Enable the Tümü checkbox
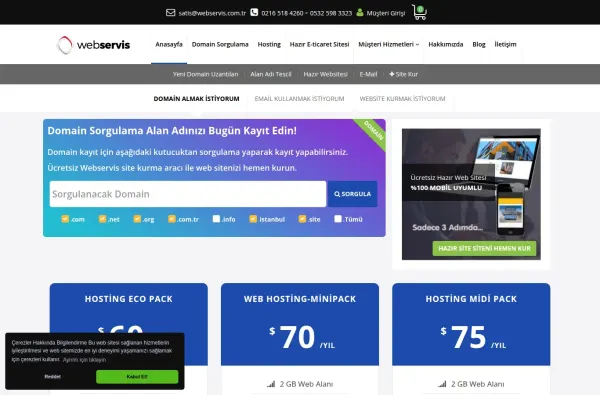Screen dimensions: 600x395 click(x=338, y=219)
